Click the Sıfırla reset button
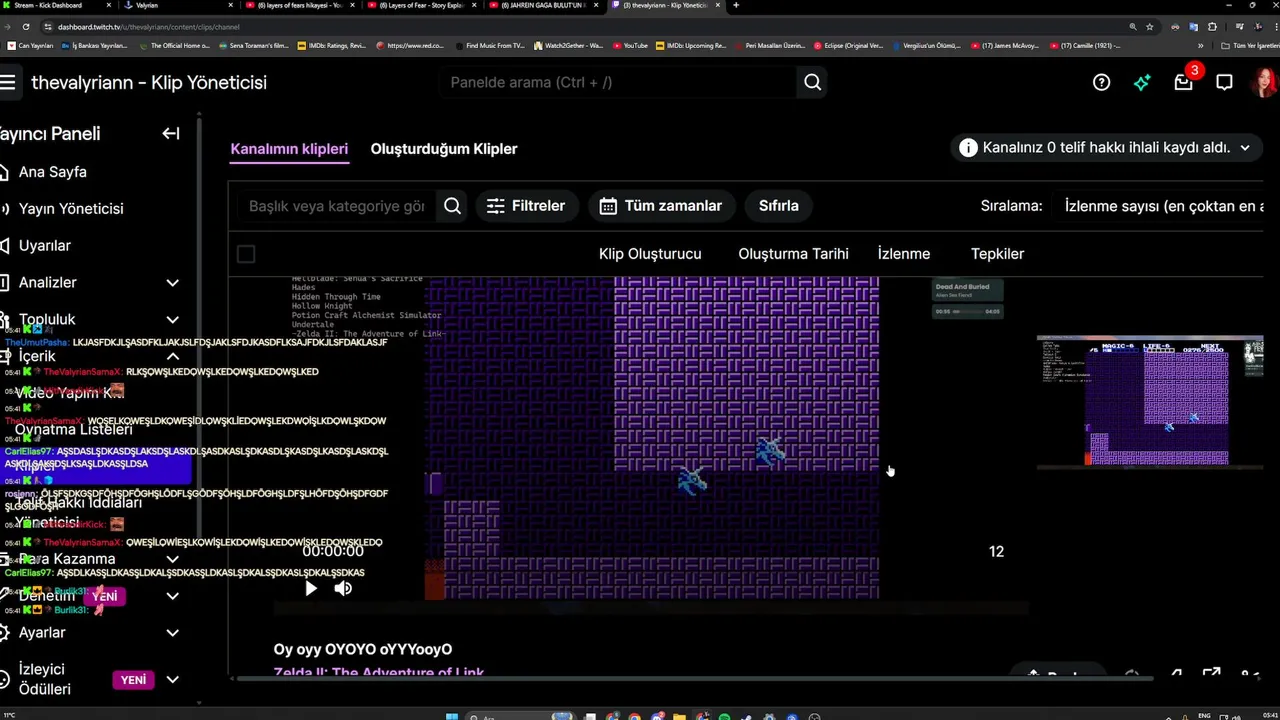Image resolution: width=1280 pixels, height=720 pixels. [779, 206]
